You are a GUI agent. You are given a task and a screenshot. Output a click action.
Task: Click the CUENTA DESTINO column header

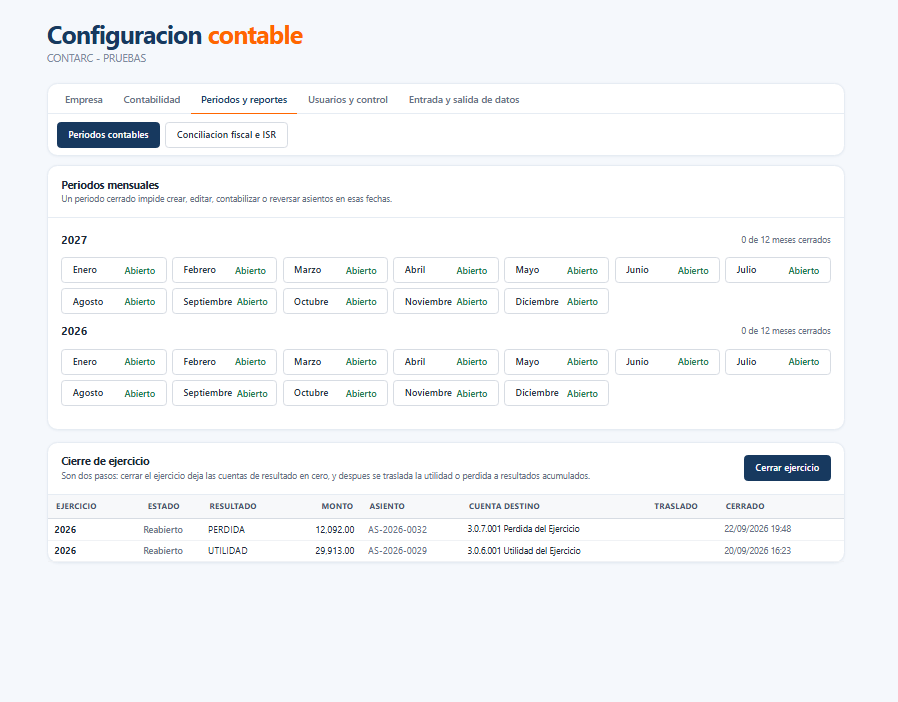pos(504,506)
